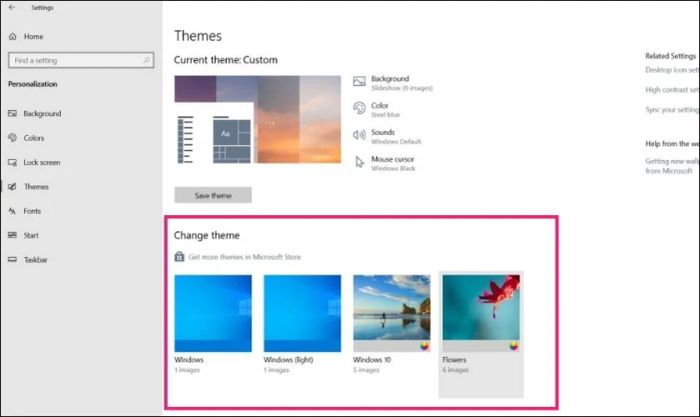Viewport: 700px width, 417px height.
Task: Apply the Windows 10 theme
Action: (392, 313)
